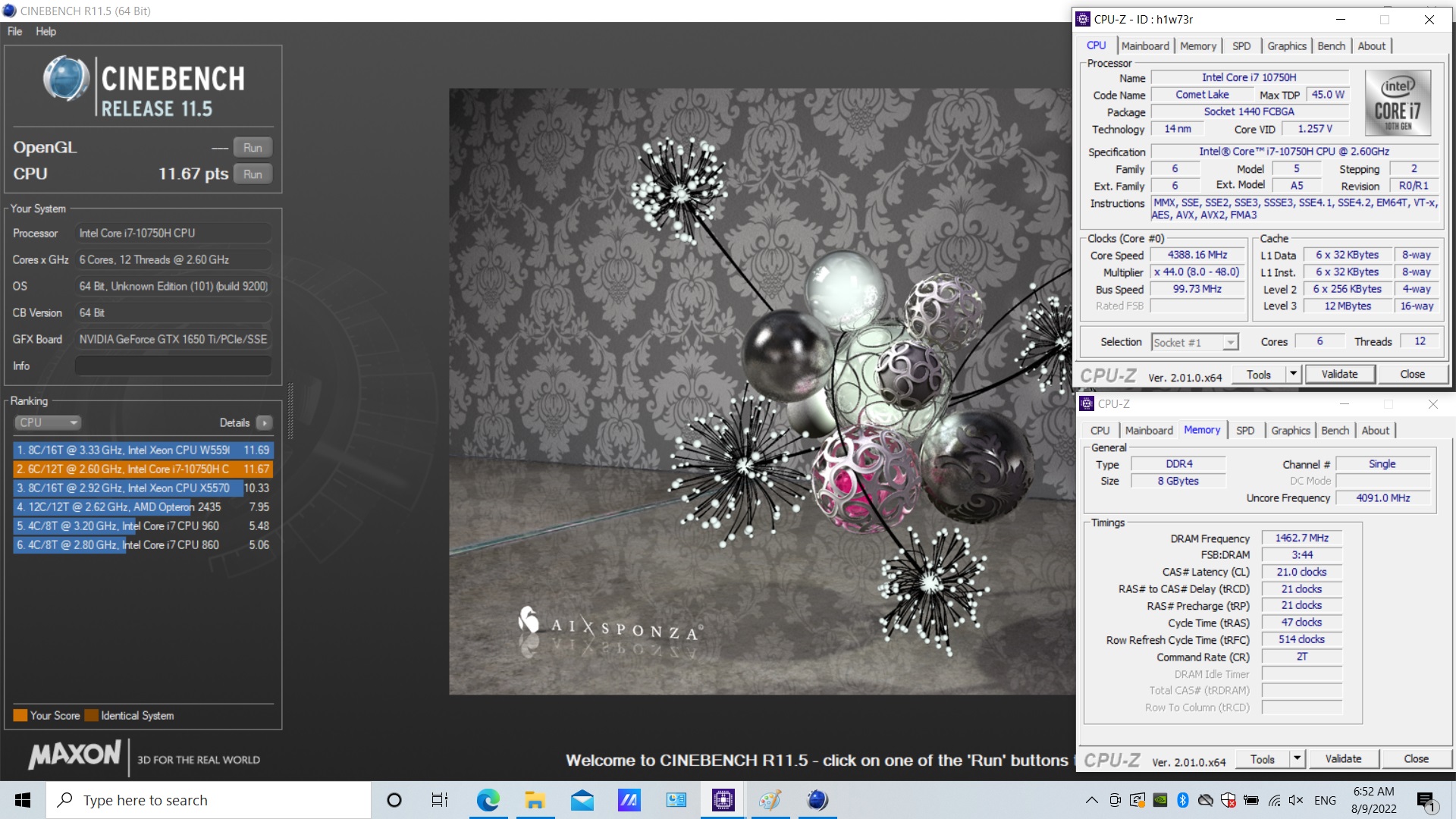
Task: Open SPD tab in lower CPU-Z window
Action: 1245,430
